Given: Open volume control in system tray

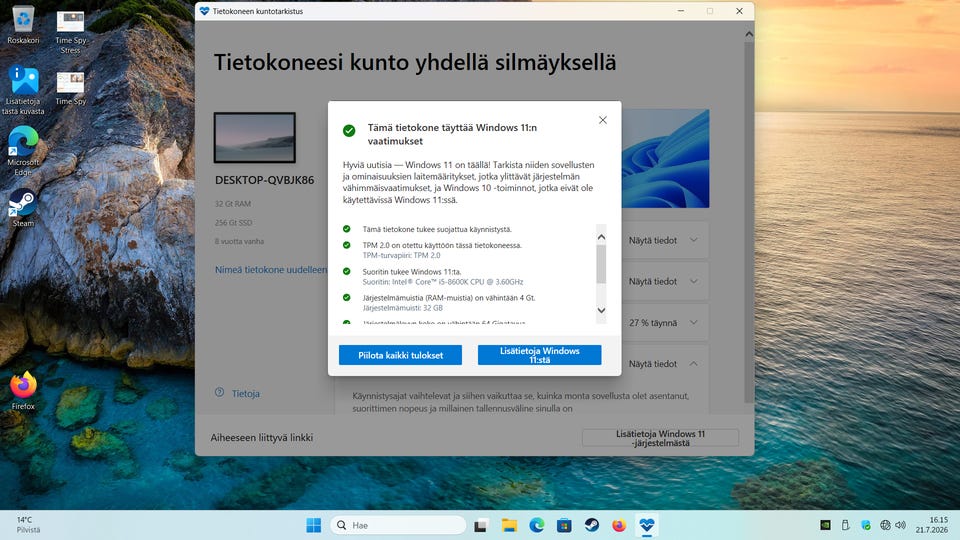Looking at the screenshot, I should pos(900,525).
